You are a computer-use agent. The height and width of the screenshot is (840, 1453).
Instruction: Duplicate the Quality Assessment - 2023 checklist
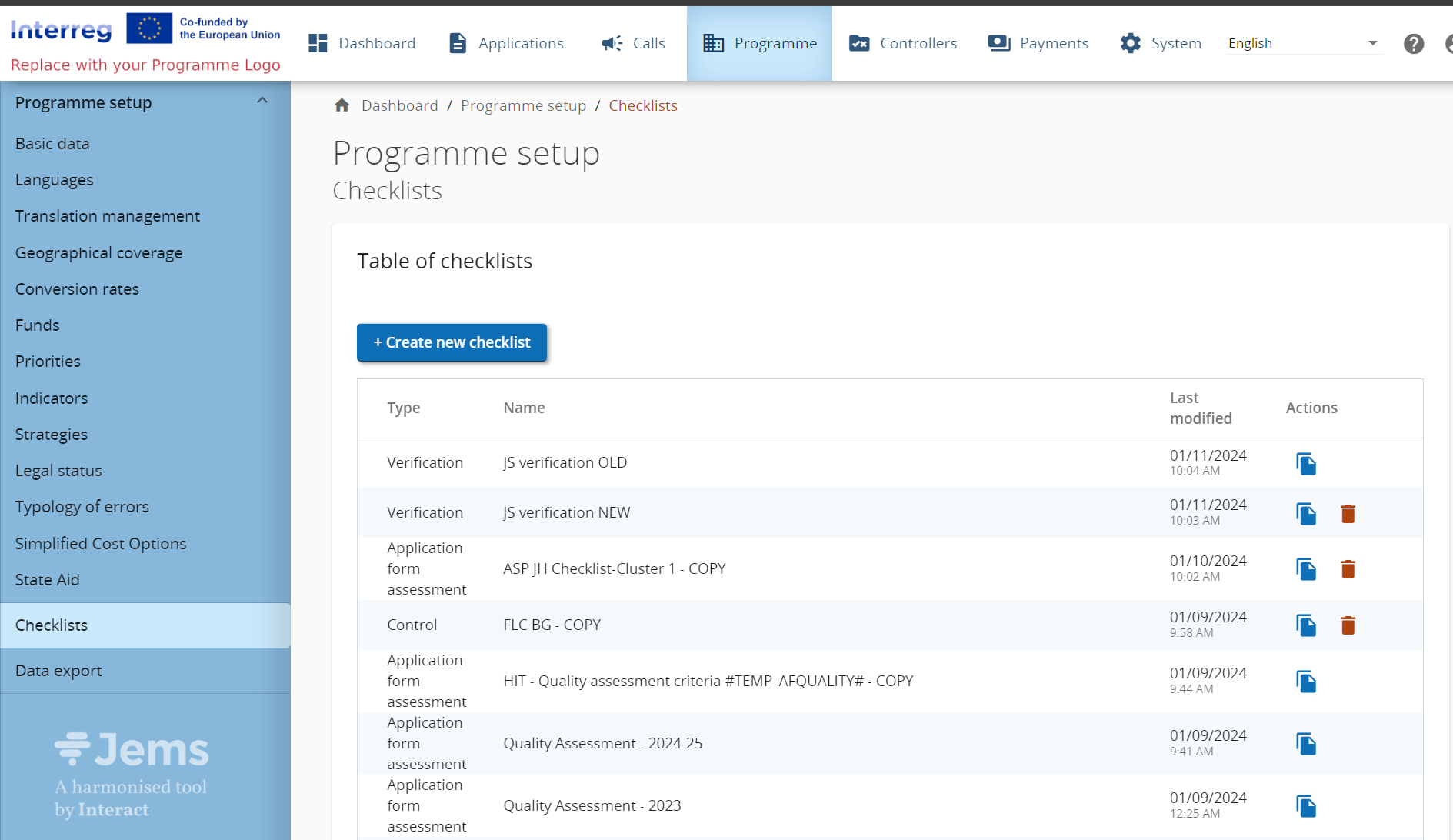tap(1306, 806)
